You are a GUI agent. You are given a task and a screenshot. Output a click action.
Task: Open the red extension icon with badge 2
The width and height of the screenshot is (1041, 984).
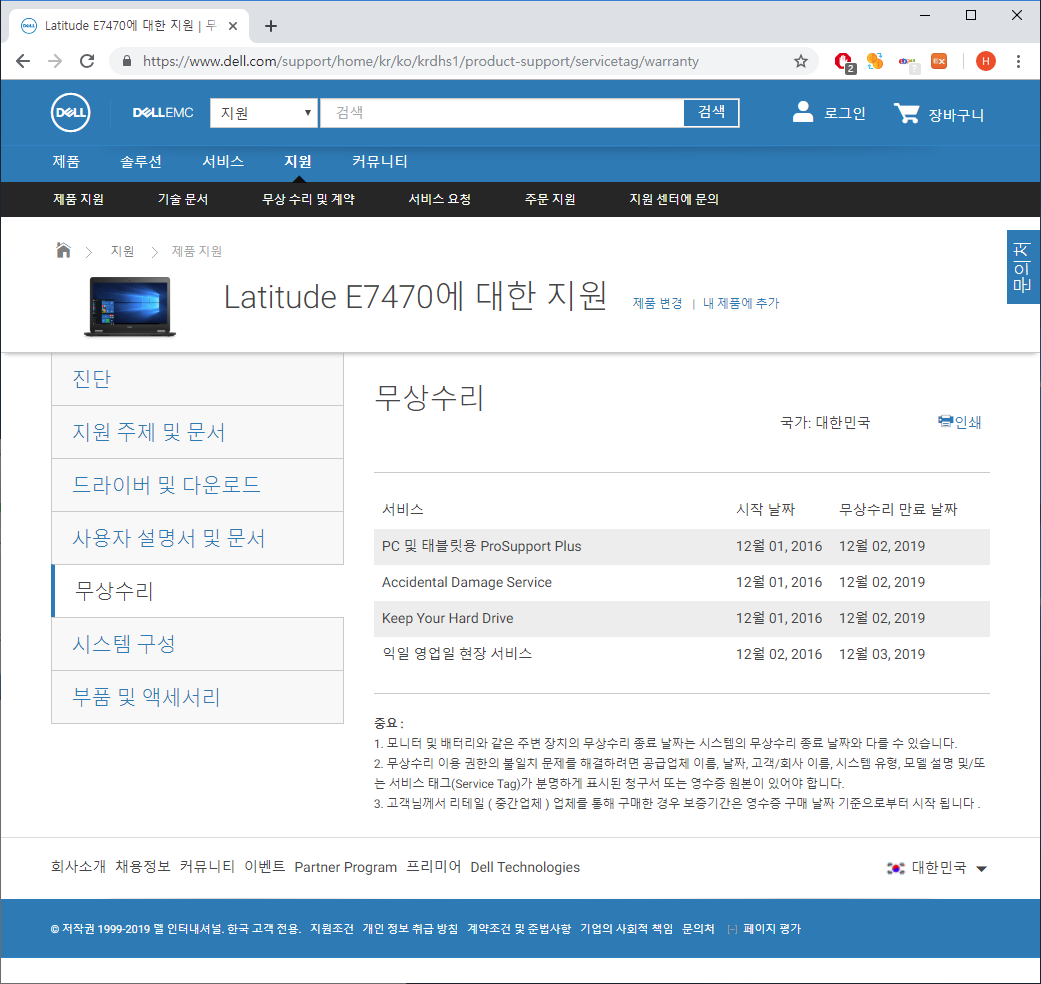(844, 62)
